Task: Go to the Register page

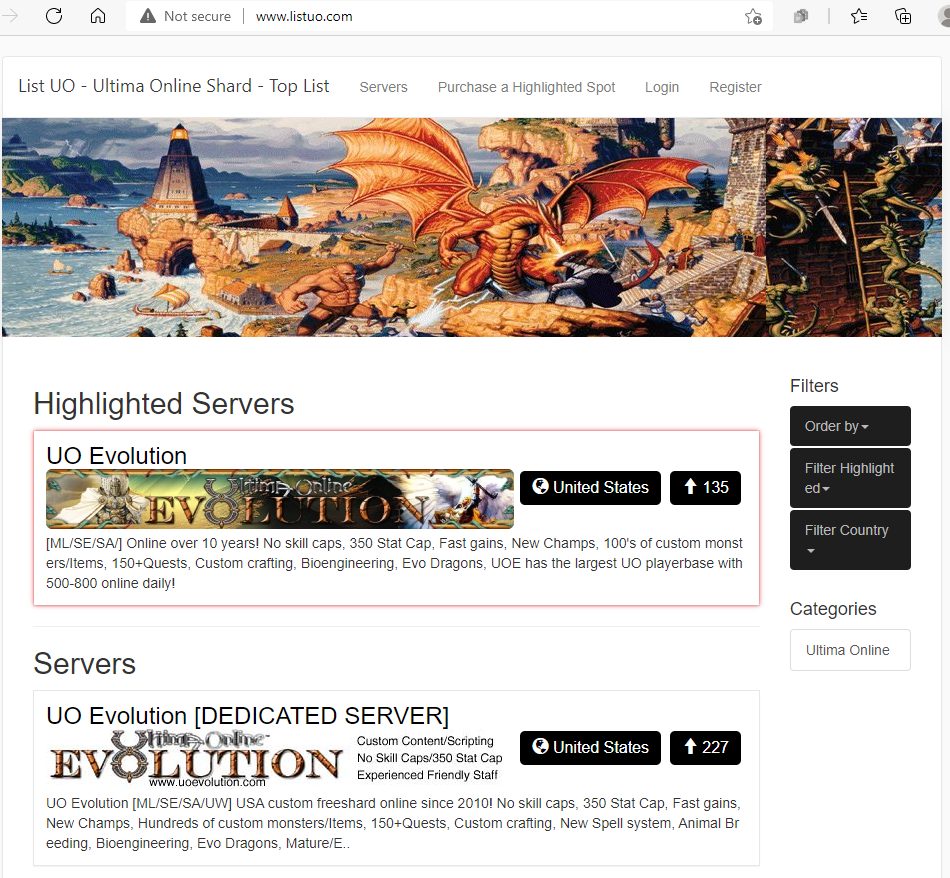Action: coord(736,87)
